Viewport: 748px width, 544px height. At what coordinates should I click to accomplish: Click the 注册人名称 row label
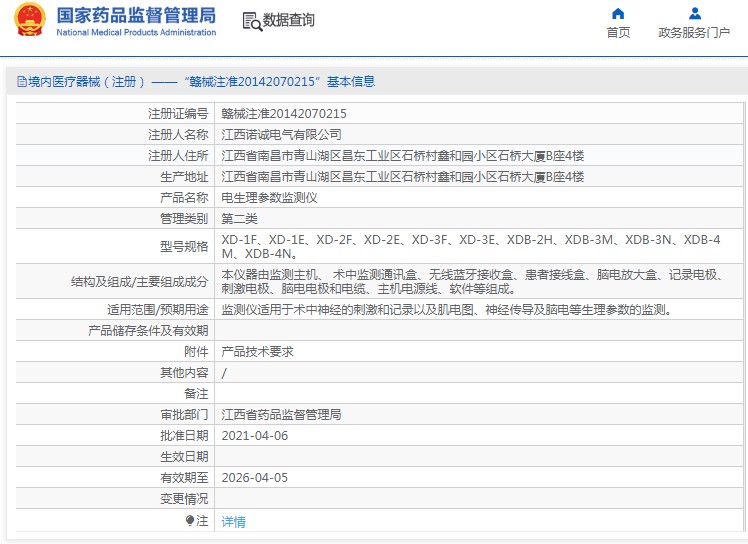coord(178,135)
